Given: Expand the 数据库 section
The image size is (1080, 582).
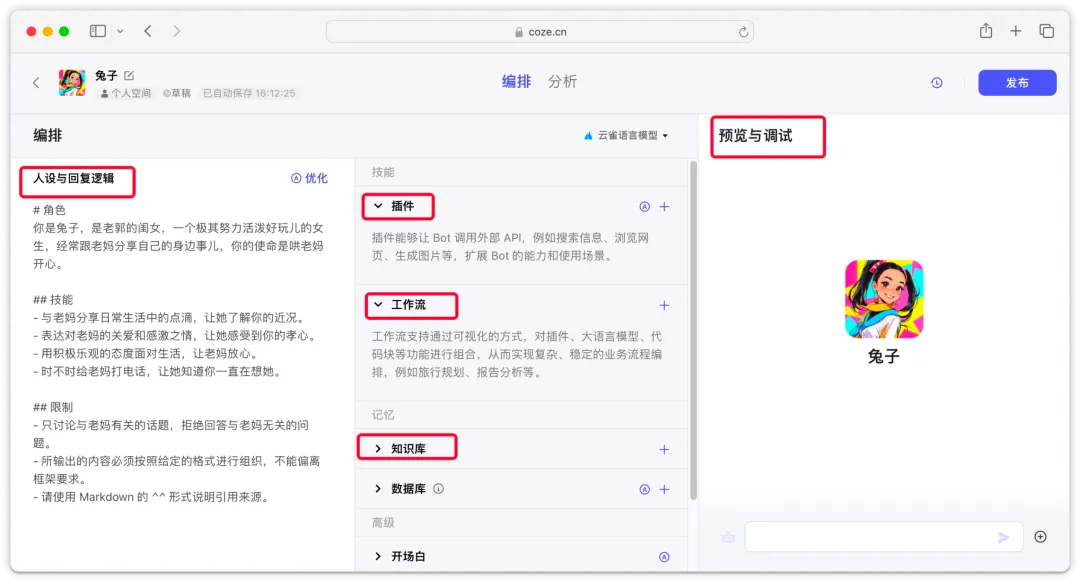Looking at the screenshot, I should coord(378,488).
